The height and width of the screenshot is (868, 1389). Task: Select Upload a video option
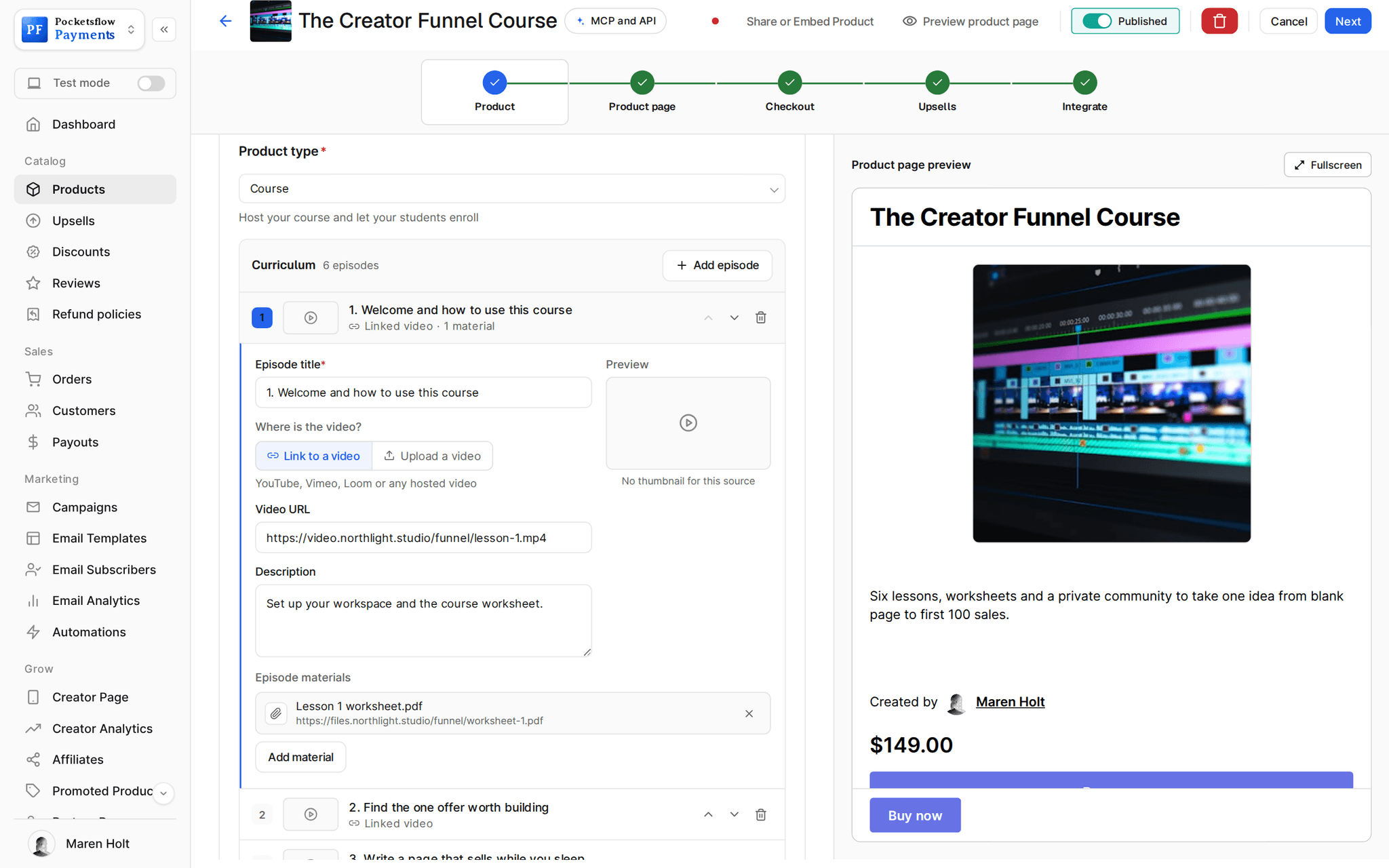pyautogui.click(x=433, y=456)
